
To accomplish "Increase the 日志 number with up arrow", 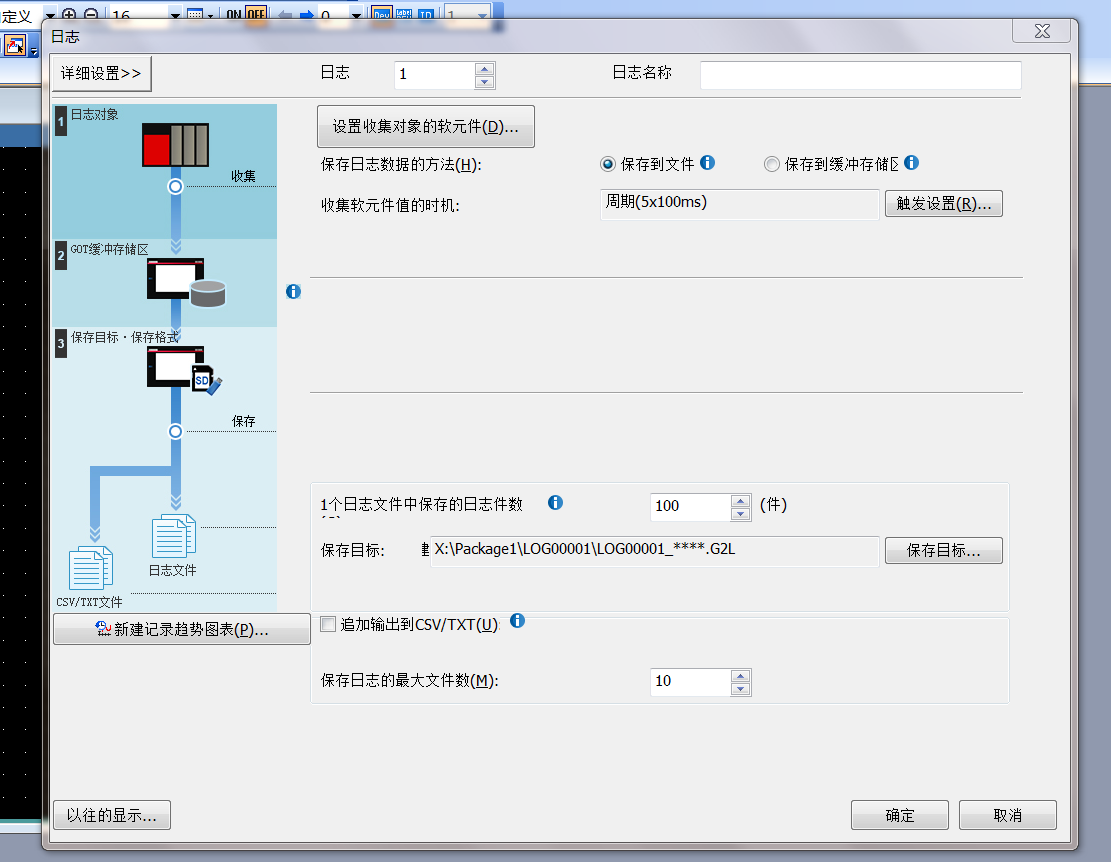I will [485, 69].
